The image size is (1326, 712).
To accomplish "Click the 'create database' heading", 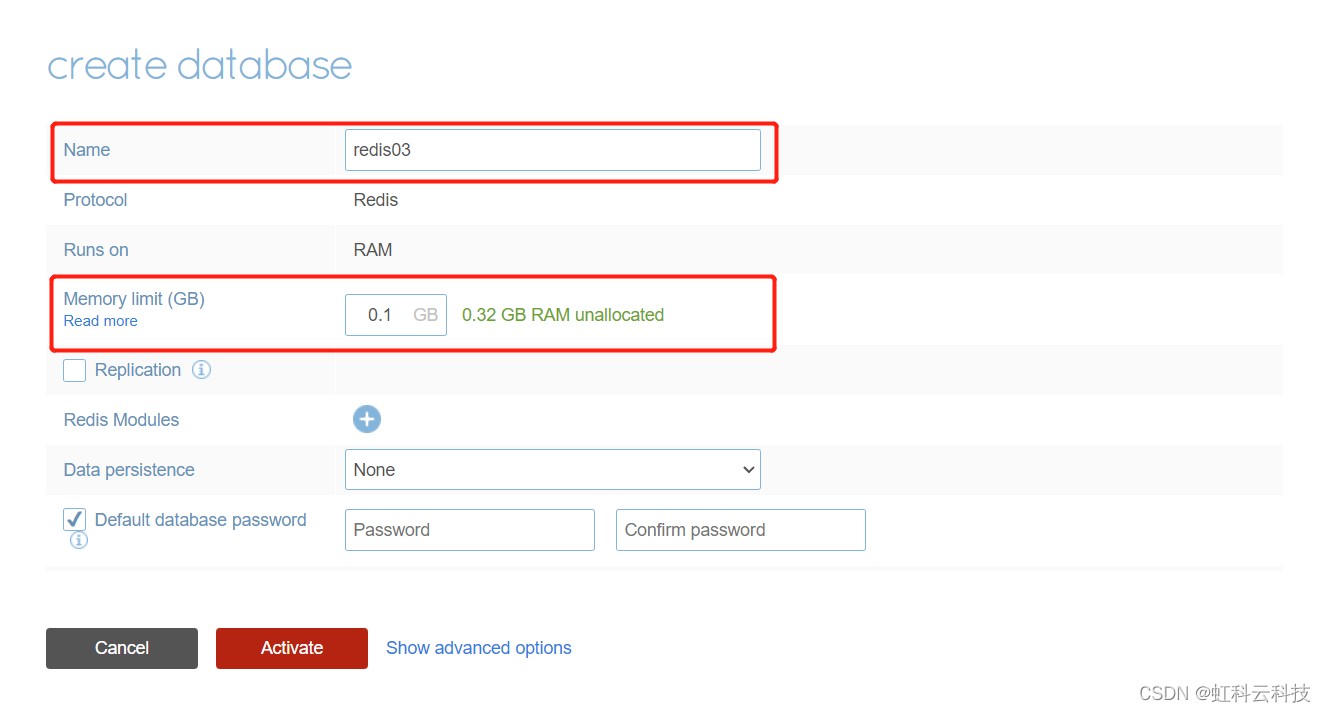I will point(200,65).
